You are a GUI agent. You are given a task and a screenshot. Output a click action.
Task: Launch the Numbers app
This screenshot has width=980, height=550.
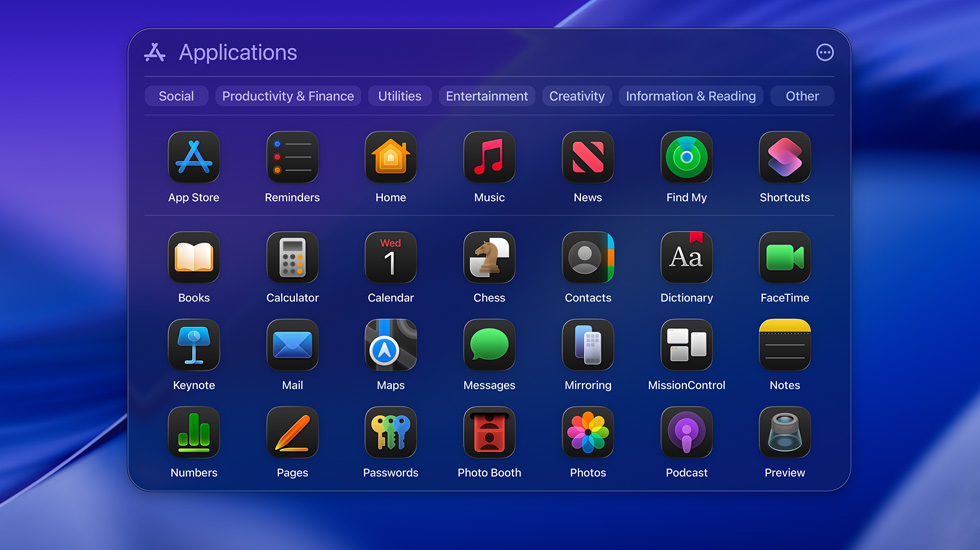coord(193,433)
